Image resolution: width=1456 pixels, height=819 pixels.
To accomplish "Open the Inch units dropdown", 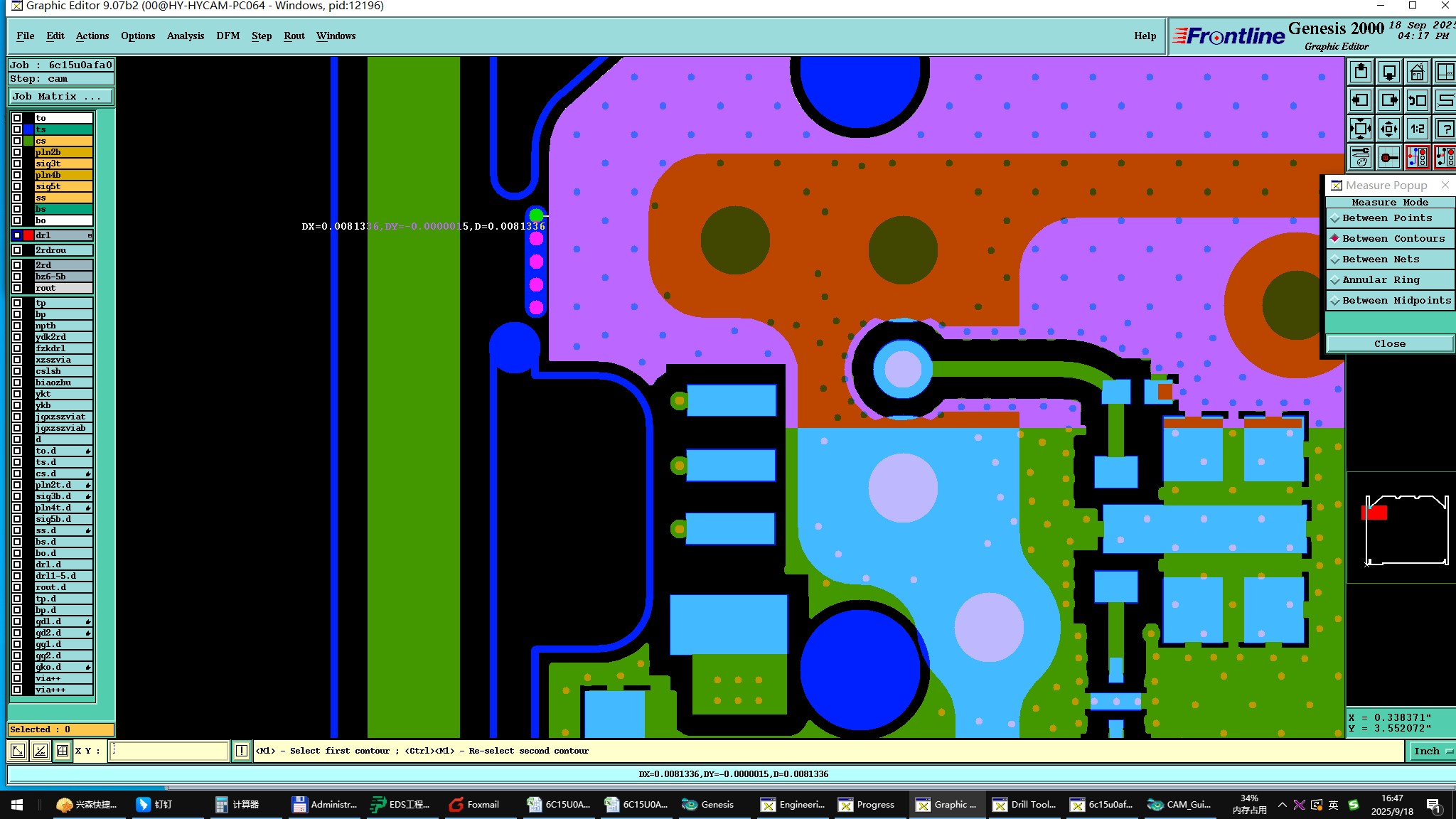I will pyautogui.click(x=1430, y=751).
